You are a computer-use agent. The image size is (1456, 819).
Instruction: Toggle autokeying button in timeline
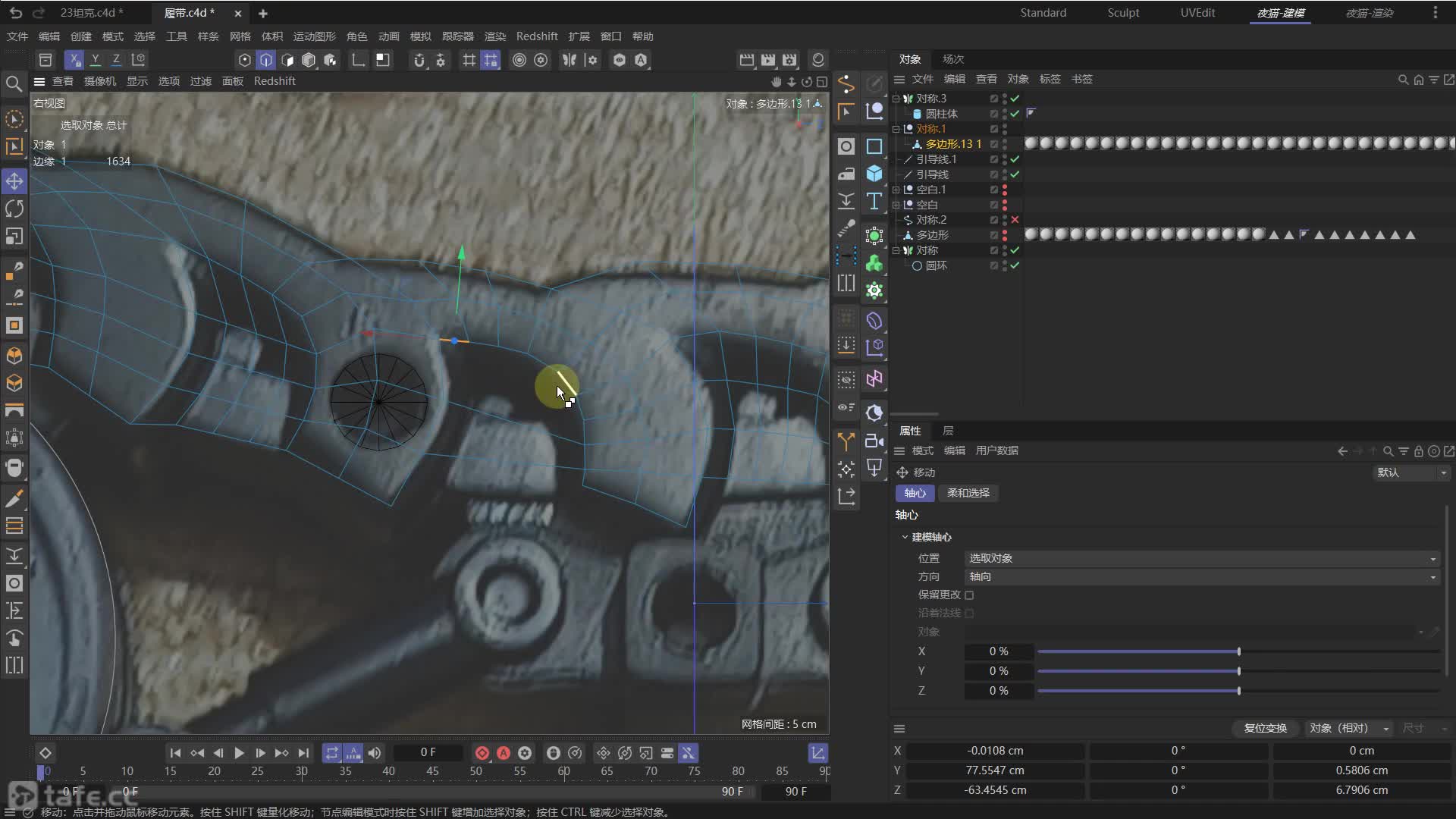[504, 753]
